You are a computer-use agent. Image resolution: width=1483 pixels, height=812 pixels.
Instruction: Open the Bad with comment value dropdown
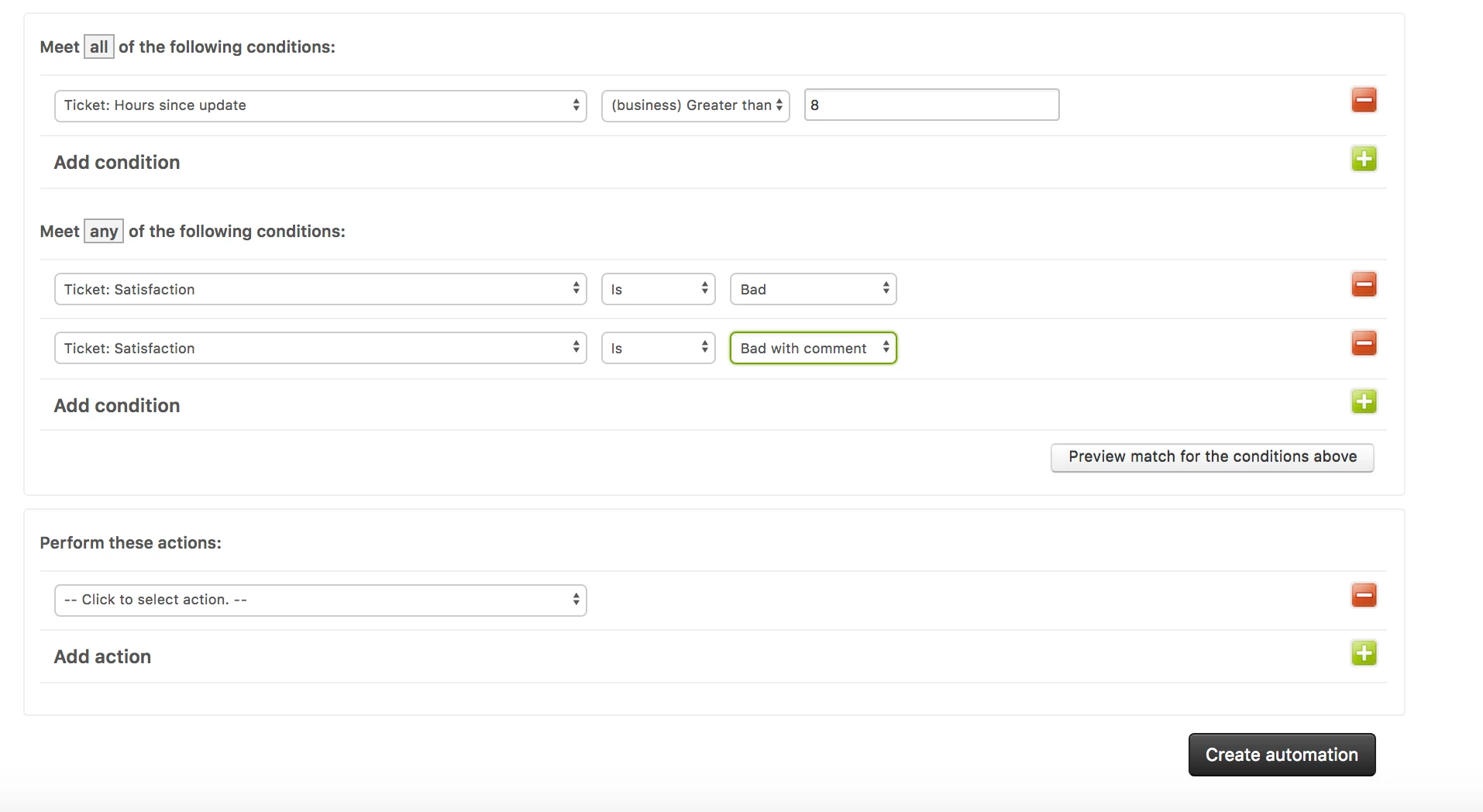point(813,348)
